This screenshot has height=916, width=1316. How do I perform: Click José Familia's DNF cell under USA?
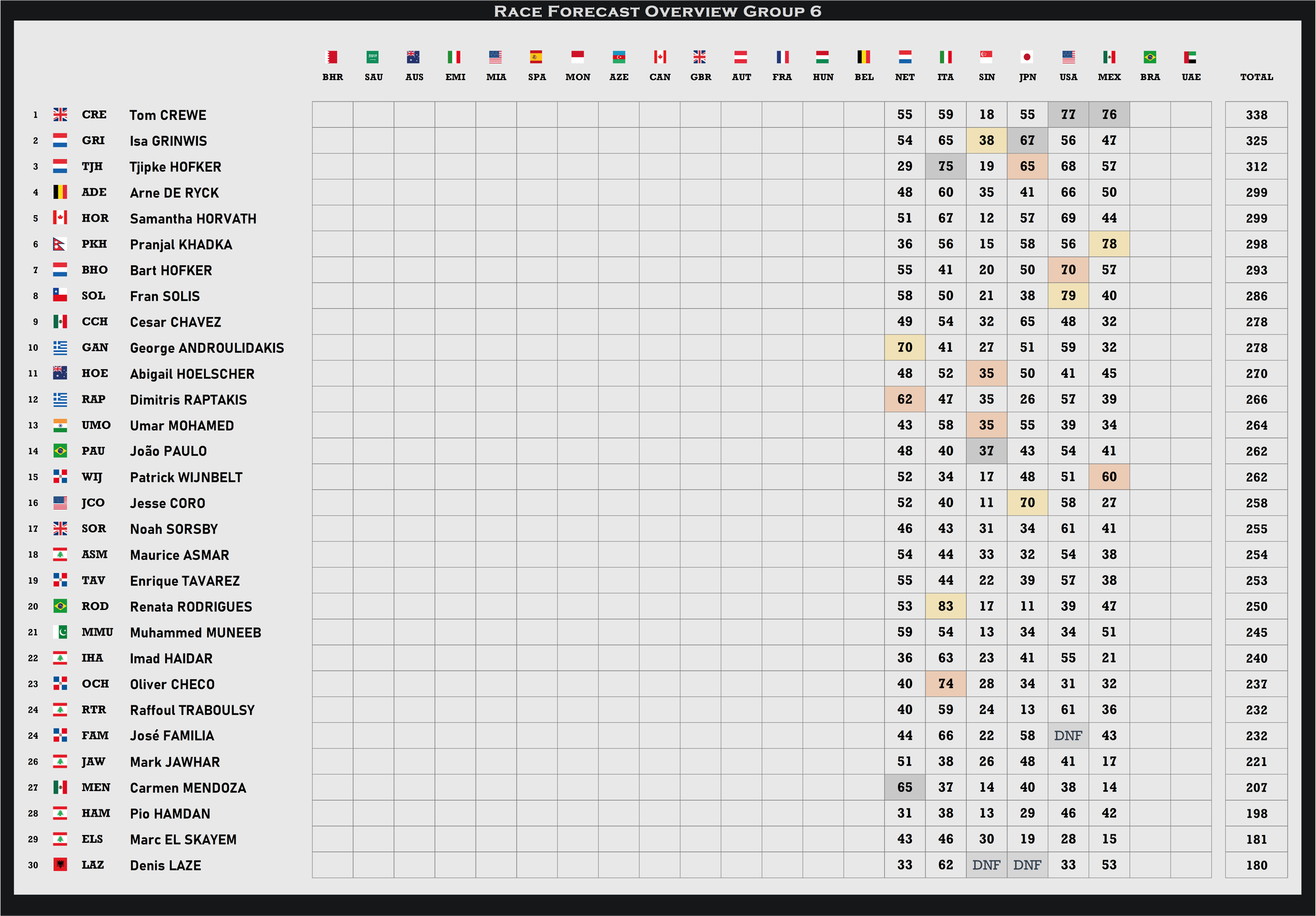point(1068,736)
